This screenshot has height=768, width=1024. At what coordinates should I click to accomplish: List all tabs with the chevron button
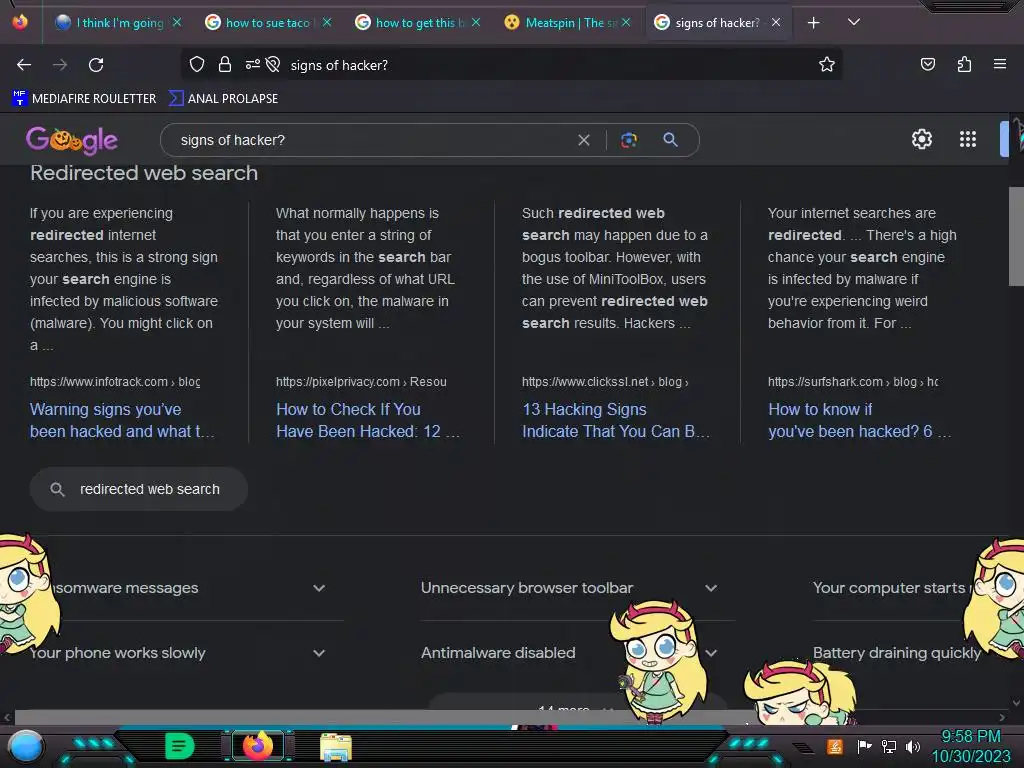pos(853,22)
